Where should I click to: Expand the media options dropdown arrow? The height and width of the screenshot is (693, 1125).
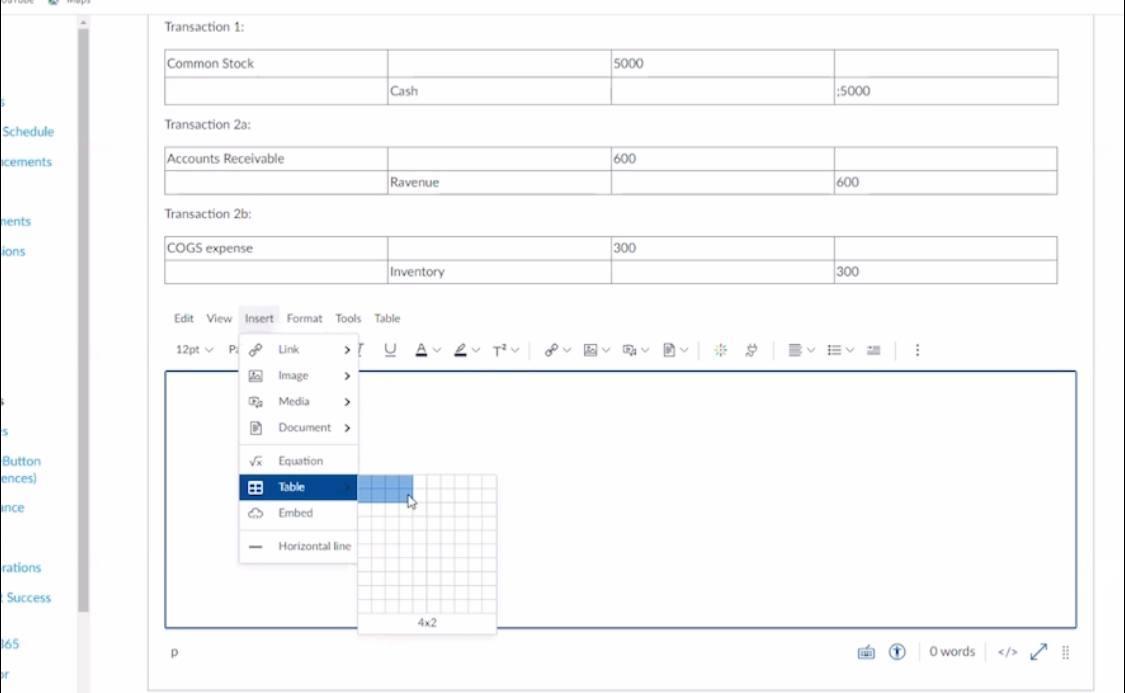pos(645,350)
